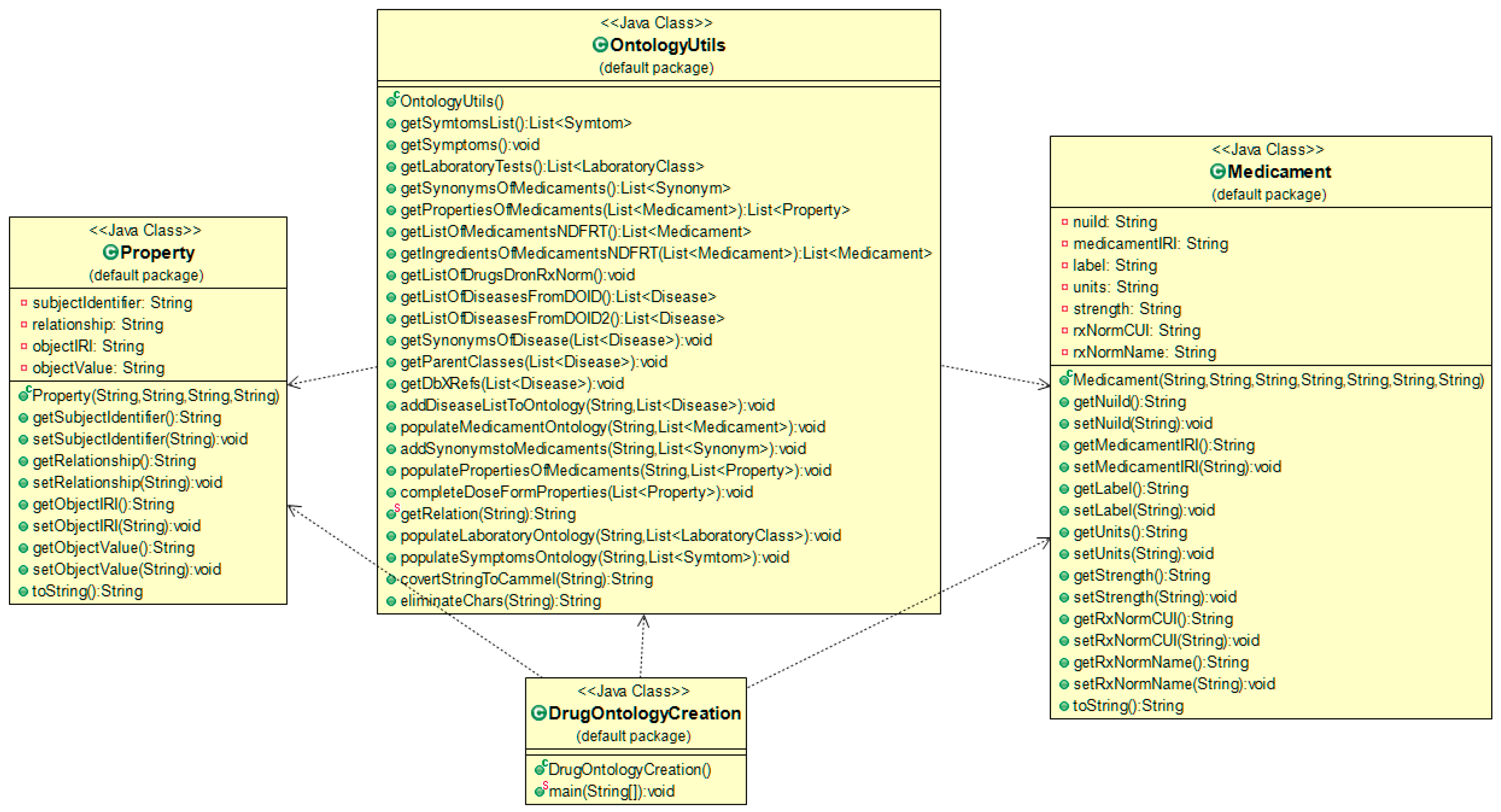Click the Medicament constructor with seven Strings

point(1278,380)
